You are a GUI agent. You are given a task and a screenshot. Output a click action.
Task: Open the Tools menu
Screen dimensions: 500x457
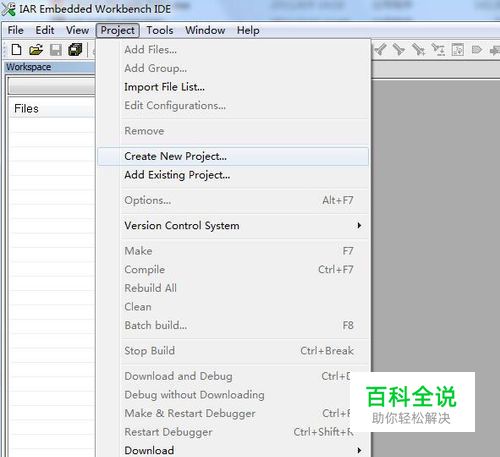click(160, 30)
